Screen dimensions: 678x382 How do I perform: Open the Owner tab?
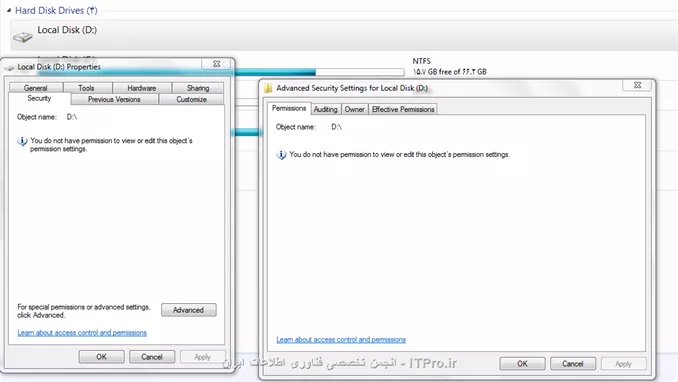pyautogui.click(x=355, y=109)
